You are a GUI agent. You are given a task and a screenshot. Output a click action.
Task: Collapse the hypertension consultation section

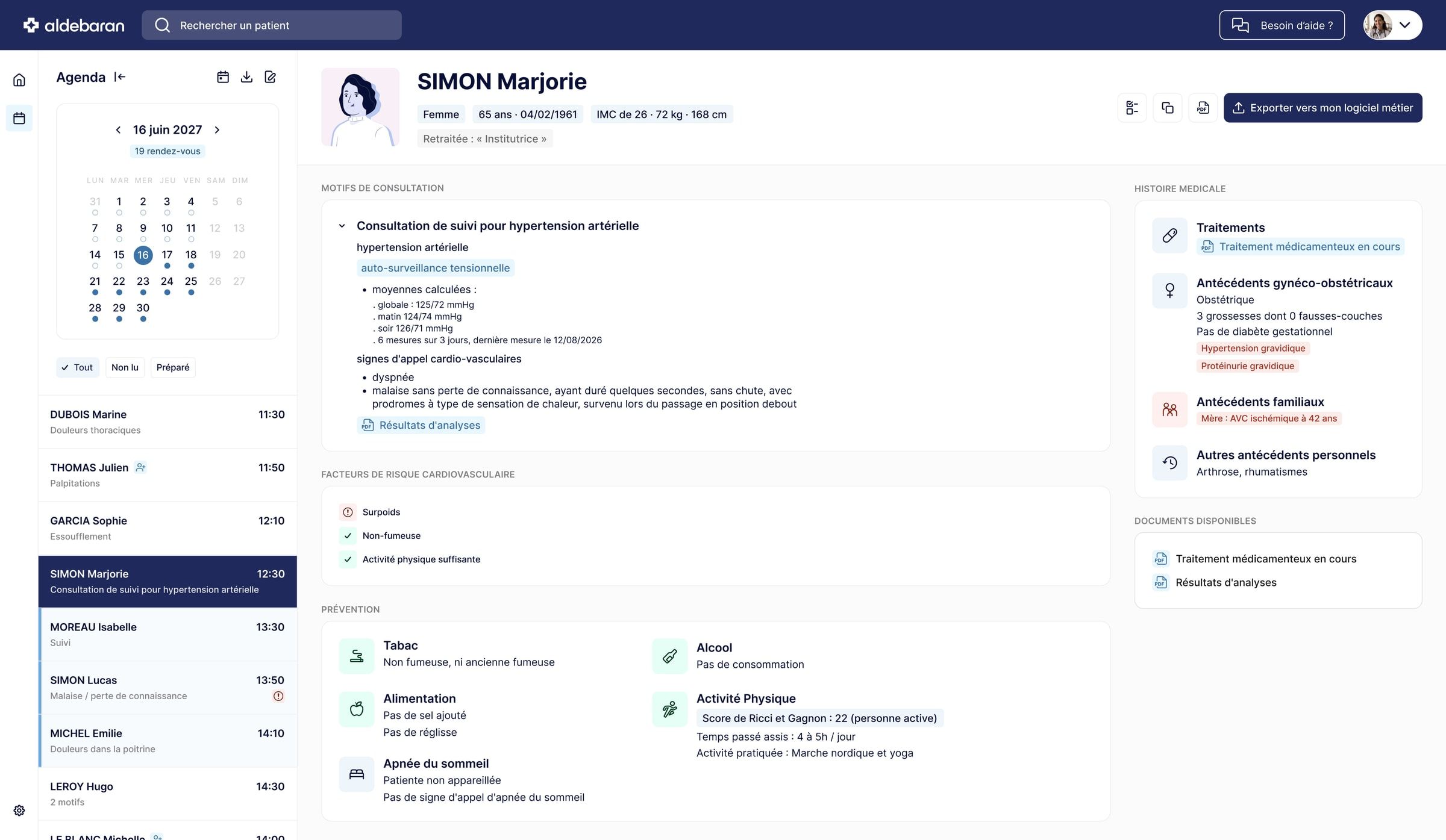pyautogui.click(x=342, y=226)
